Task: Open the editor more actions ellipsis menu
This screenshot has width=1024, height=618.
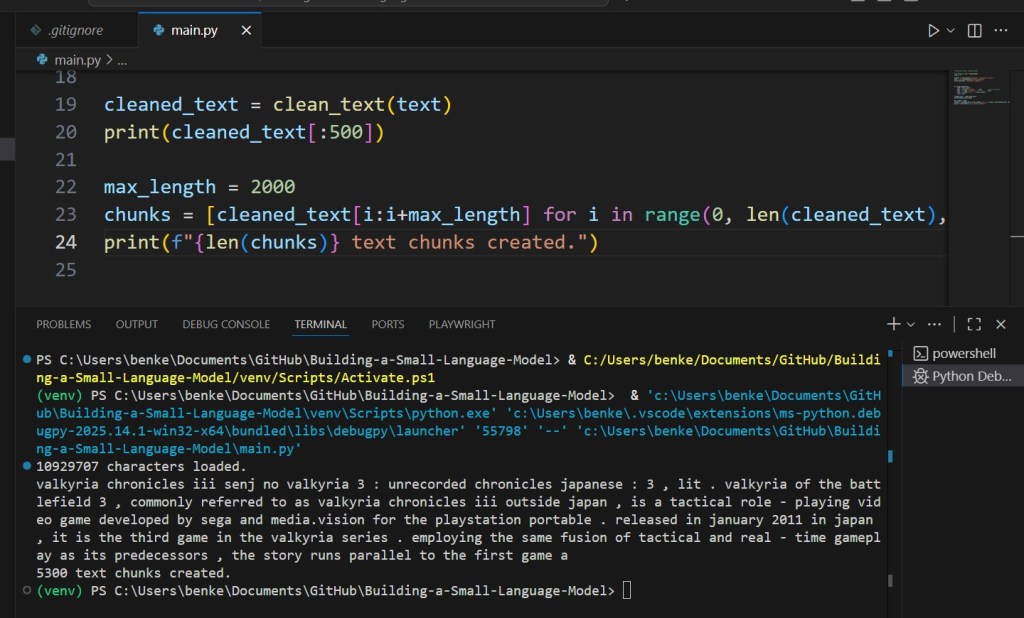Action: 1000,30
